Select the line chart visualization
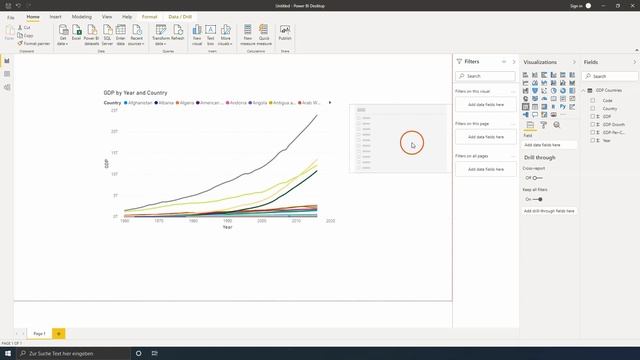The height and width of the screenshot is (360, 640). (x=525, y=83)
